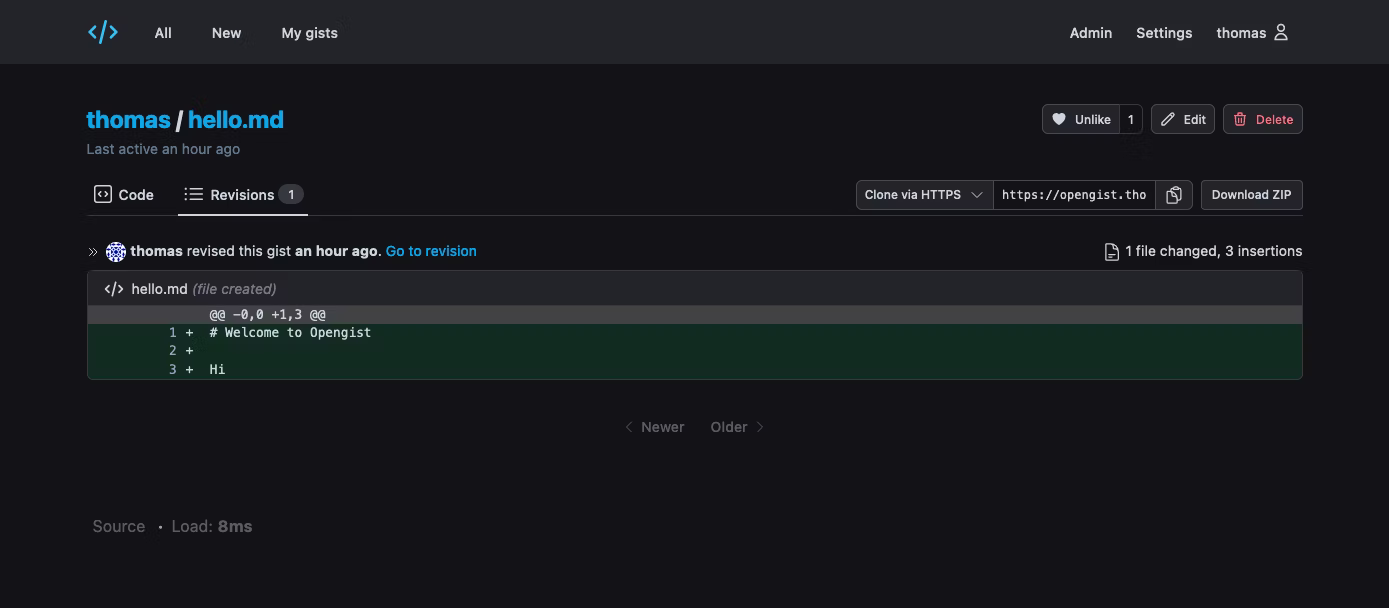The width and height of the screenshot is (1389, 608).
Task: Click hello.md file name in diff header
Action: point(159,289)
